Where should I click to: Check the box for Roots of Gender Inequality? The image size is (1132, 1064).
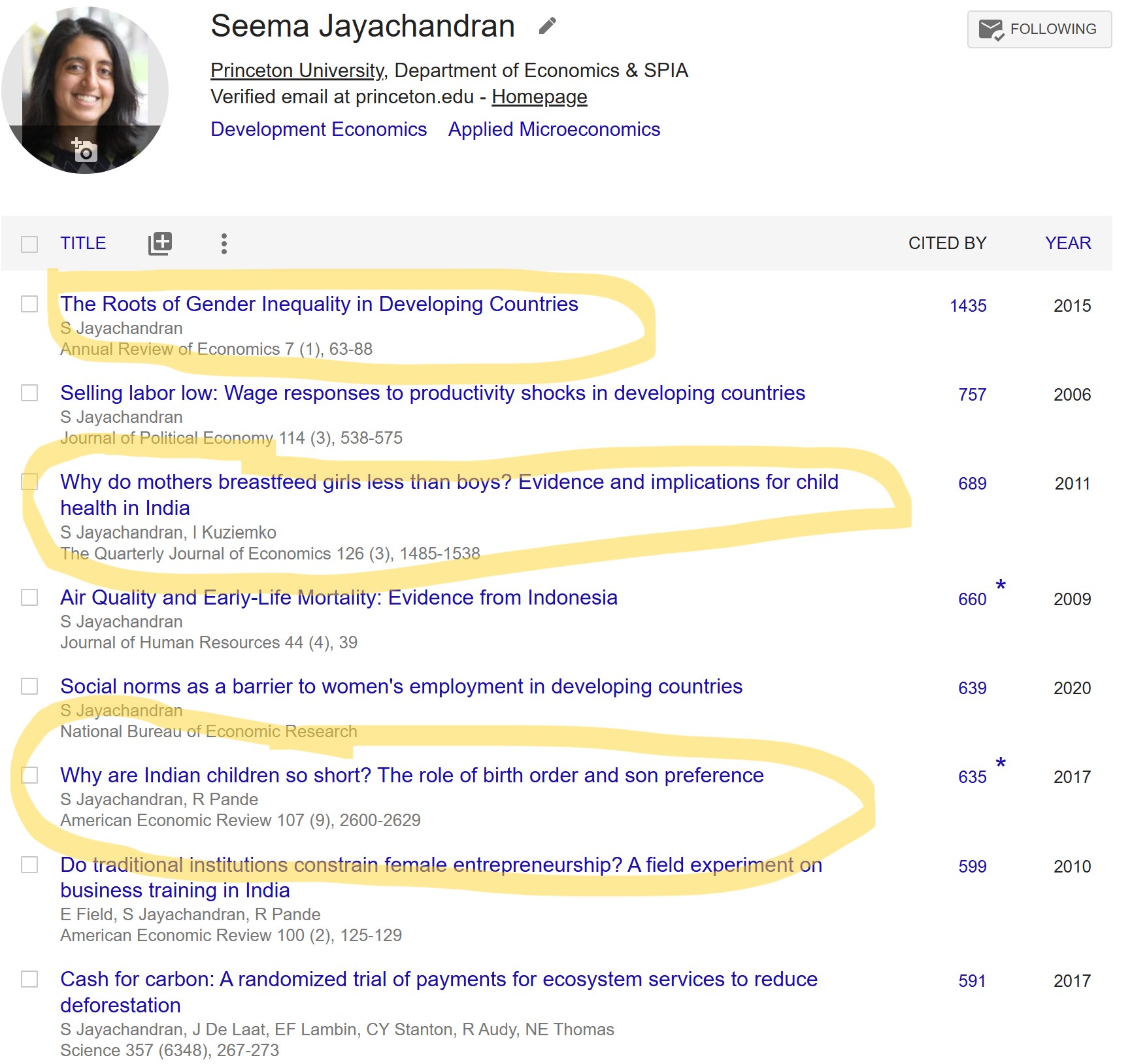tap(29, 305)
